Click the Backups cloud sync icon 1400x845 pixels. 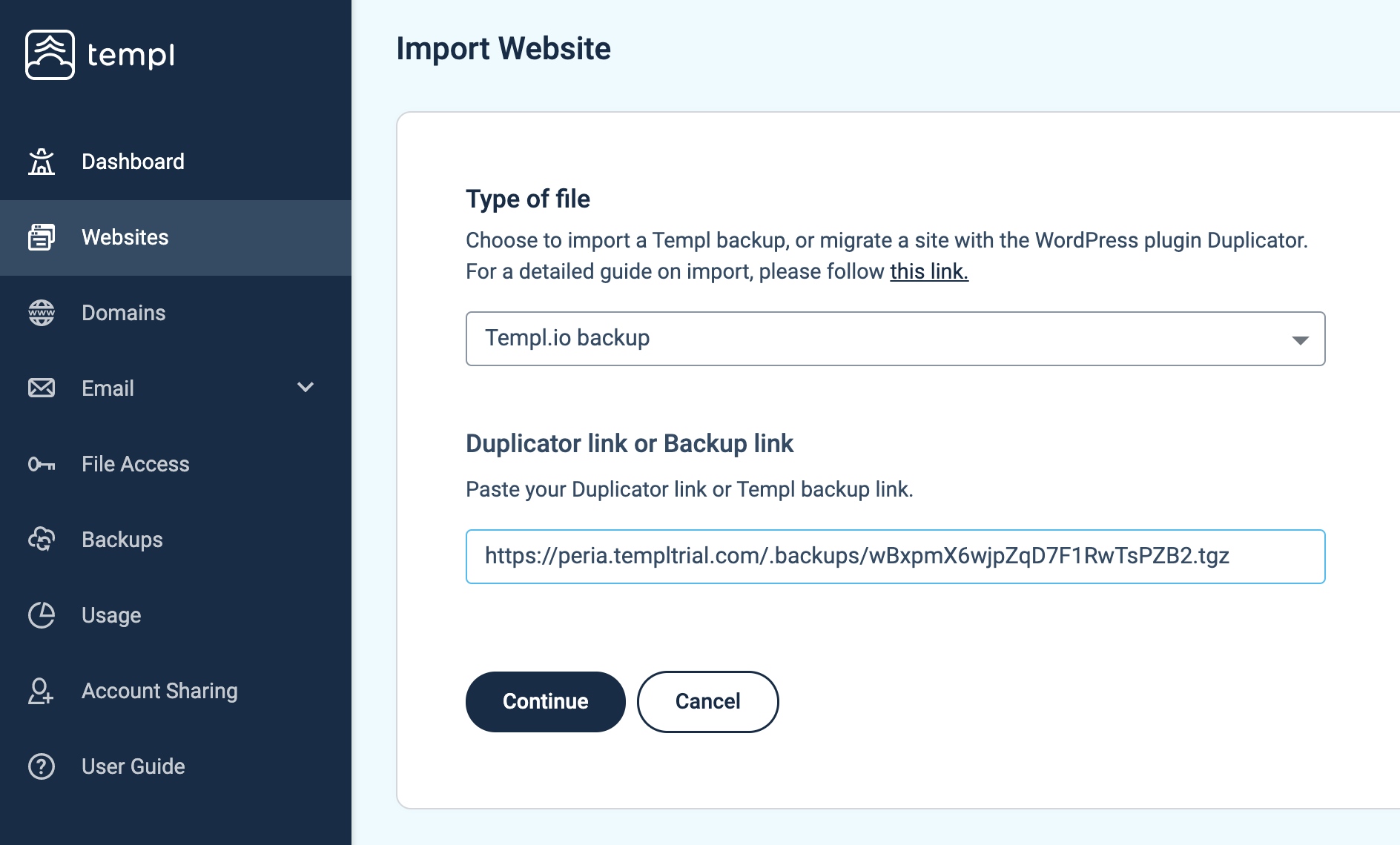click(42, 539)
